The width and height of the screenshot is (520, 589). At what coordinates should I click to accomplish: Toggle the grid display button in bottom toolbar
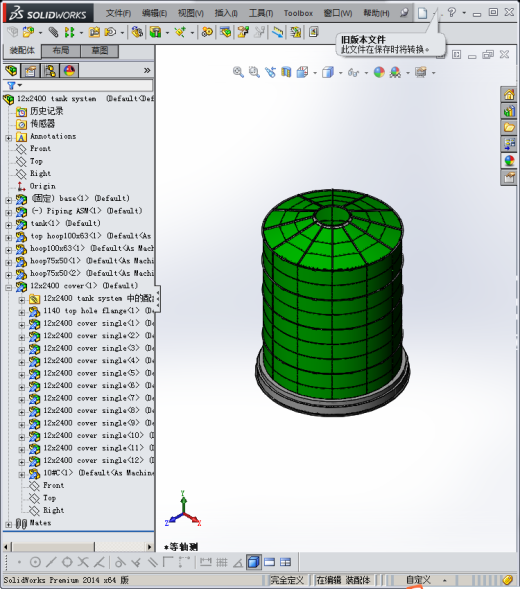pos(221,562)
